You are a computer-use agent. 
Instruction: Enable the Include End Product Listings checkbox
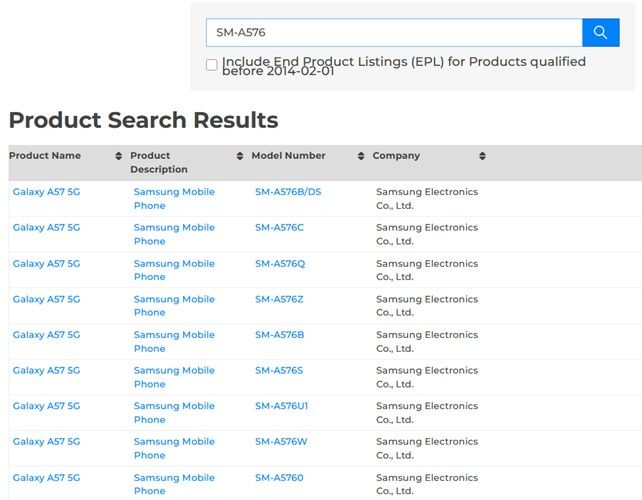point(212,65)
